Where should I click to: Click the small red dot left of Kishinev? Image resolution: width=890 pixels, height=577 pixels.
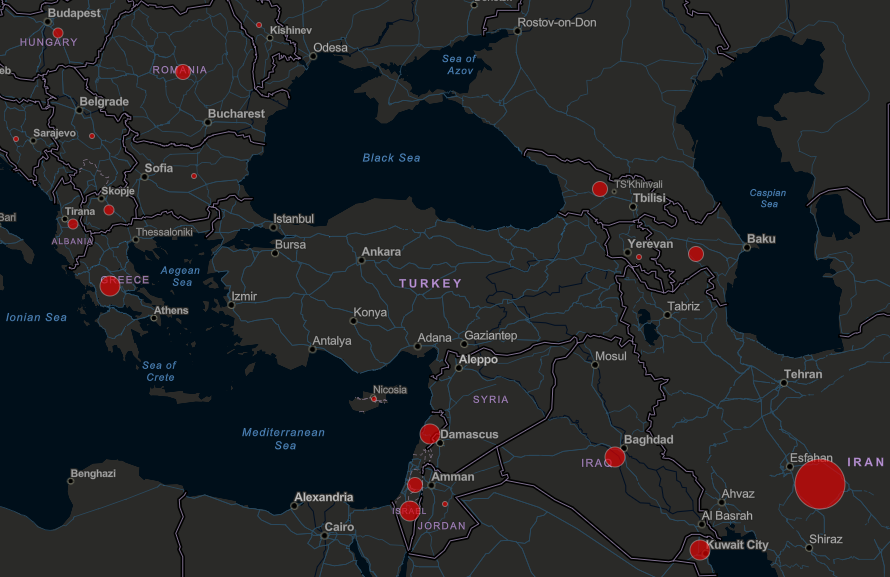point(259,25)
